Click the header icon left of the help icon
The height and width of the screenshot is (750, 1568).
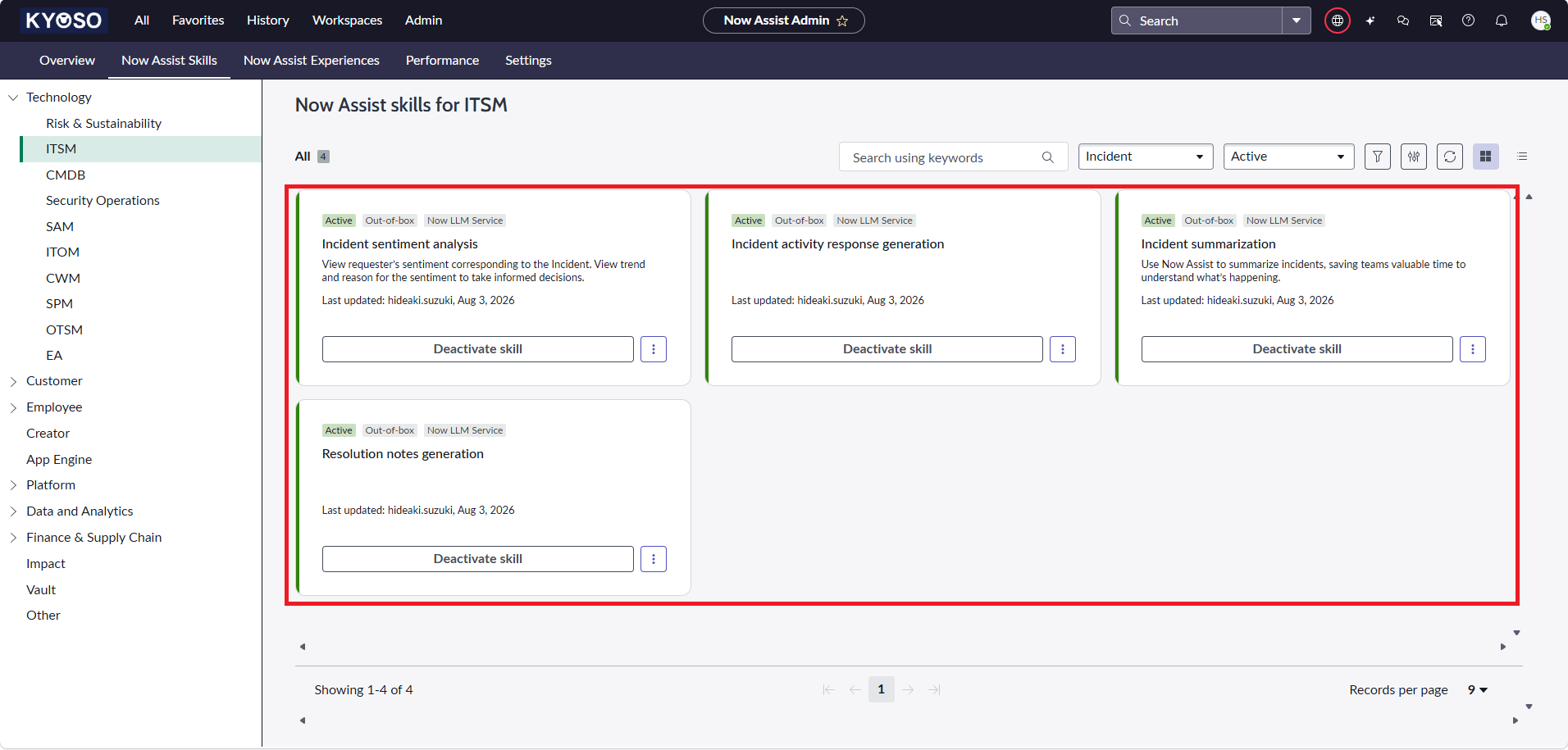point(1436,20)
